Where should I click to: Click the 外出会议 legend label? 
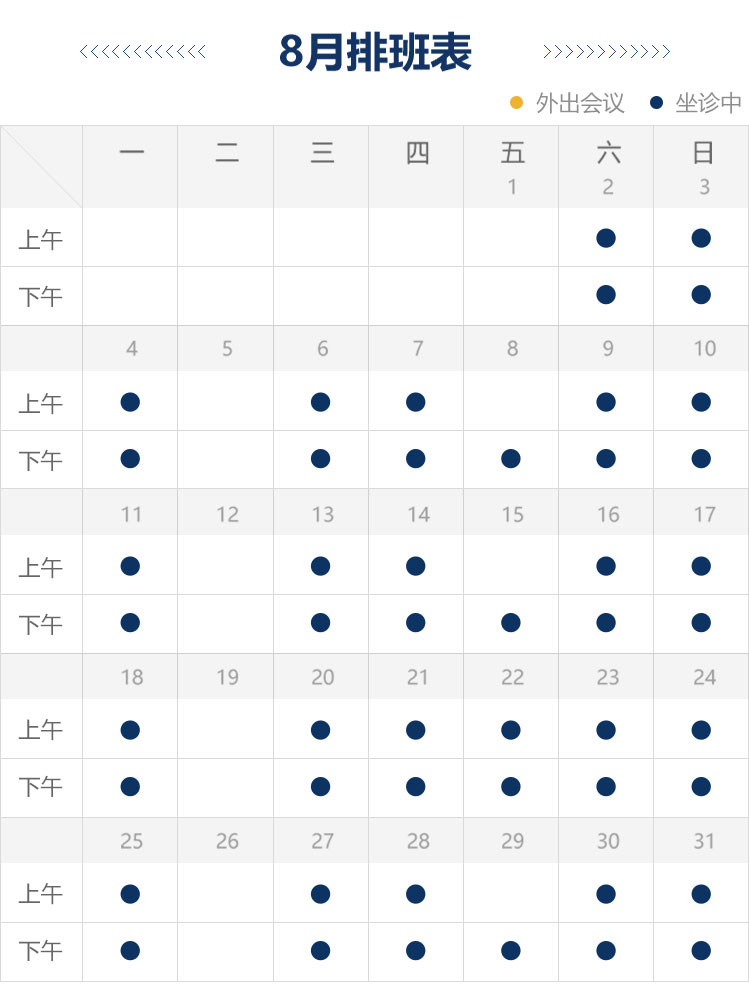click(x=580, y=103)
